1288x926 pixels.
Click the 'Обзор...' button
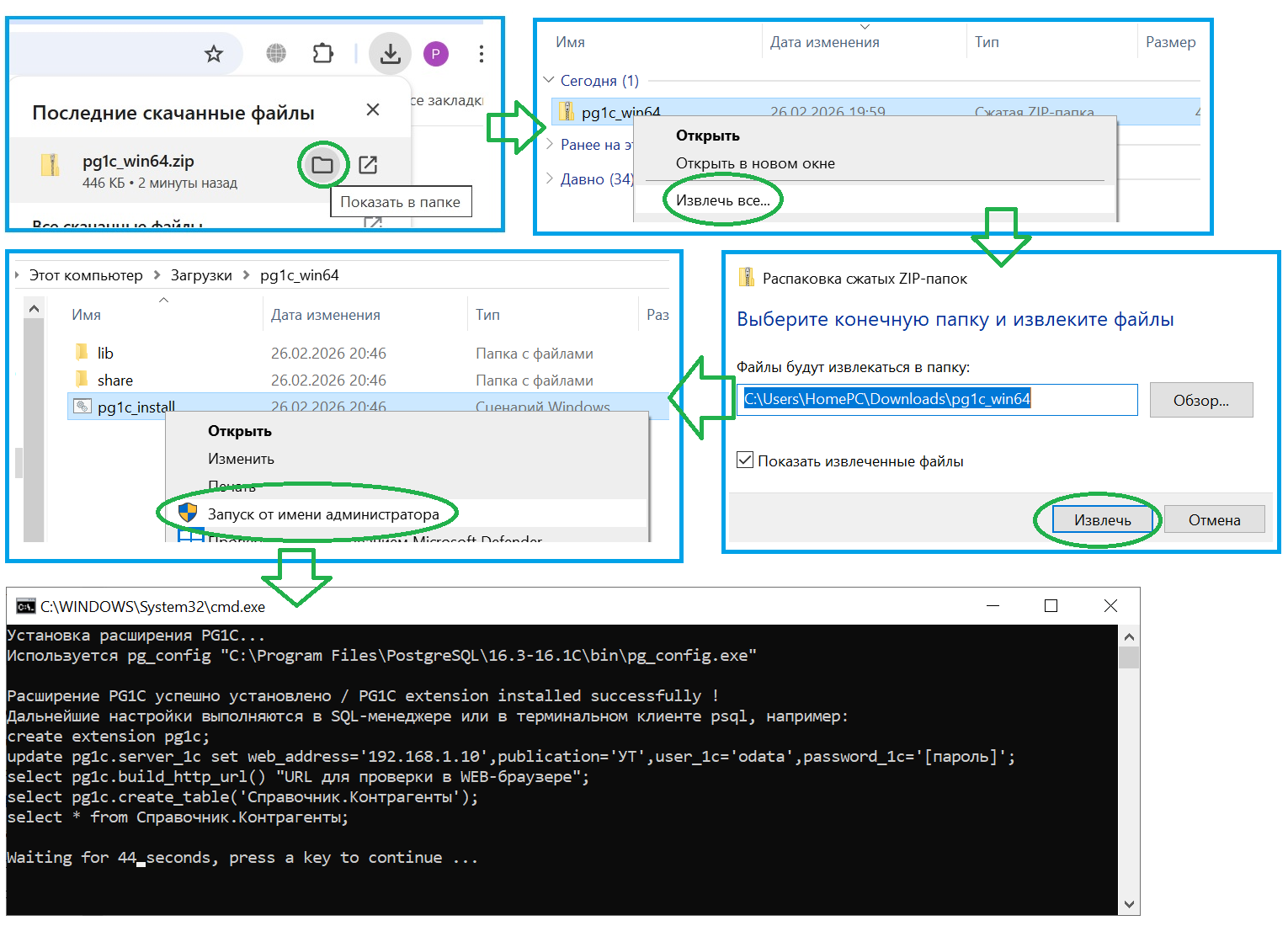[x=1201, y=400]
